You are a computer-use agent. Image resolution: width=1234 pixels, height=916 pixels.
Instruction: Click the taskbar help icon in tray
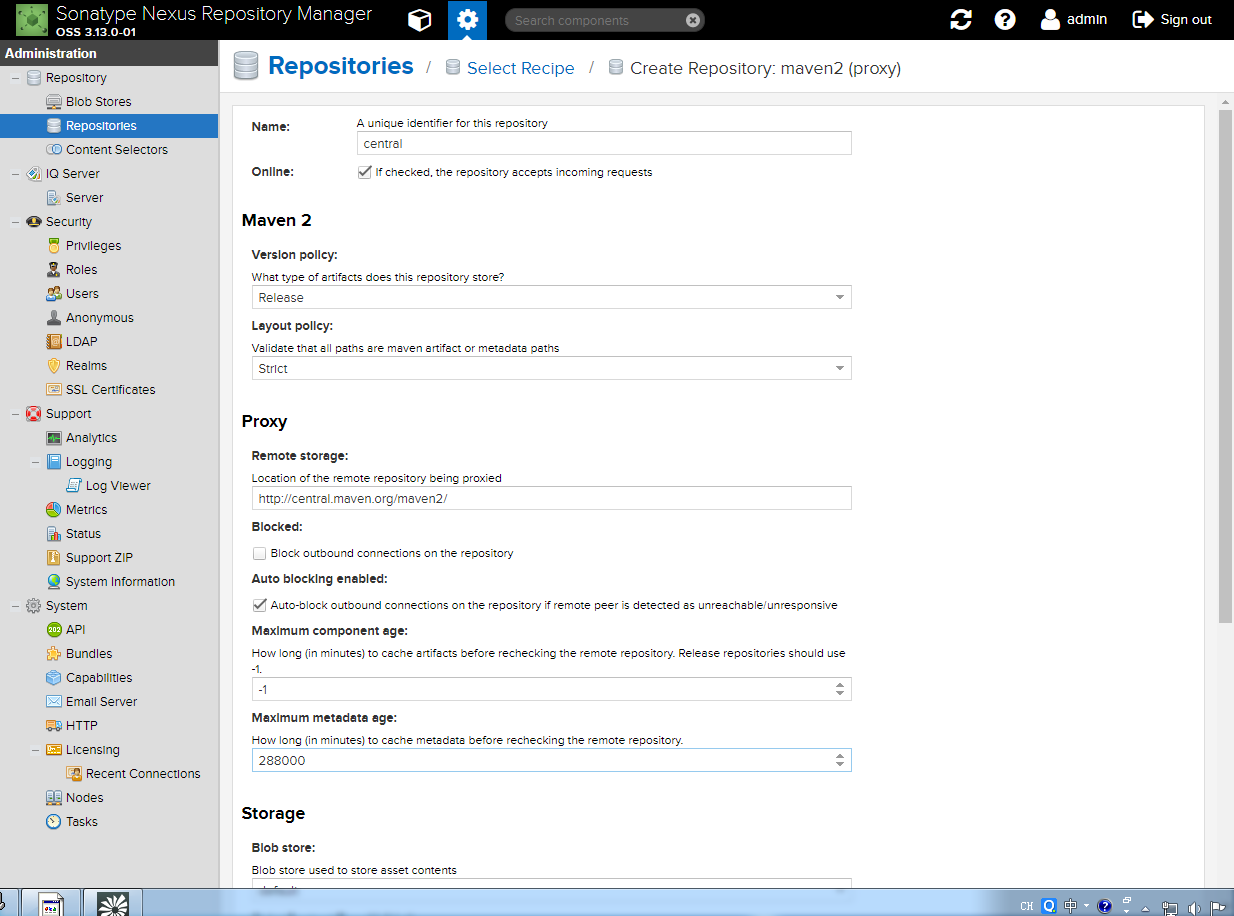coord(1104,906)
